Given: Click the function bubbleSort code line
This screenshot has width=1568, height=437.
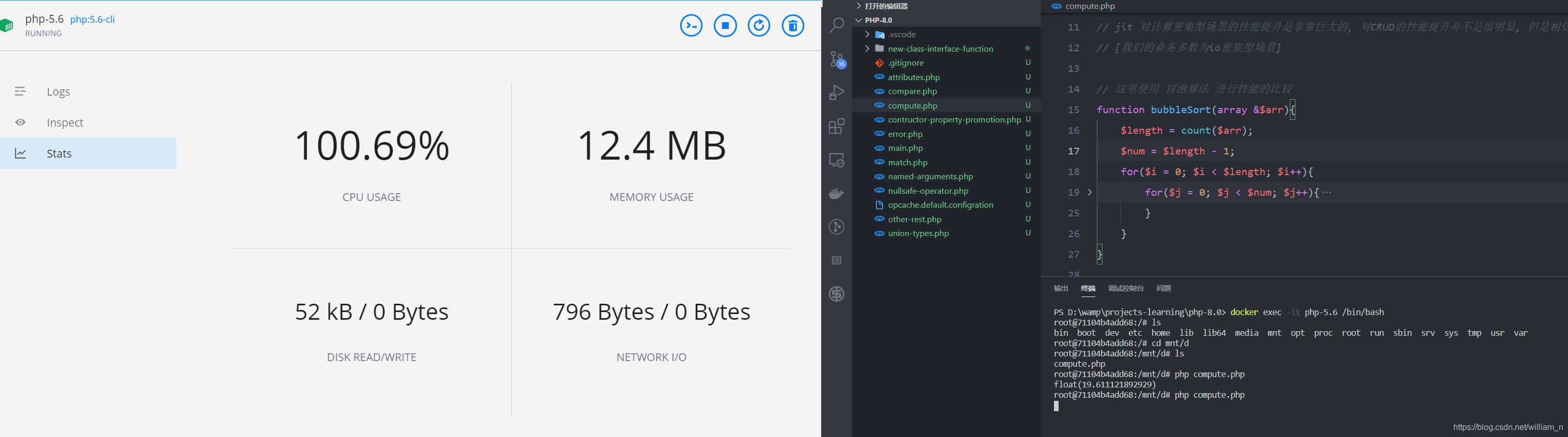Looking at the screenshot, I should point(1196,110).
